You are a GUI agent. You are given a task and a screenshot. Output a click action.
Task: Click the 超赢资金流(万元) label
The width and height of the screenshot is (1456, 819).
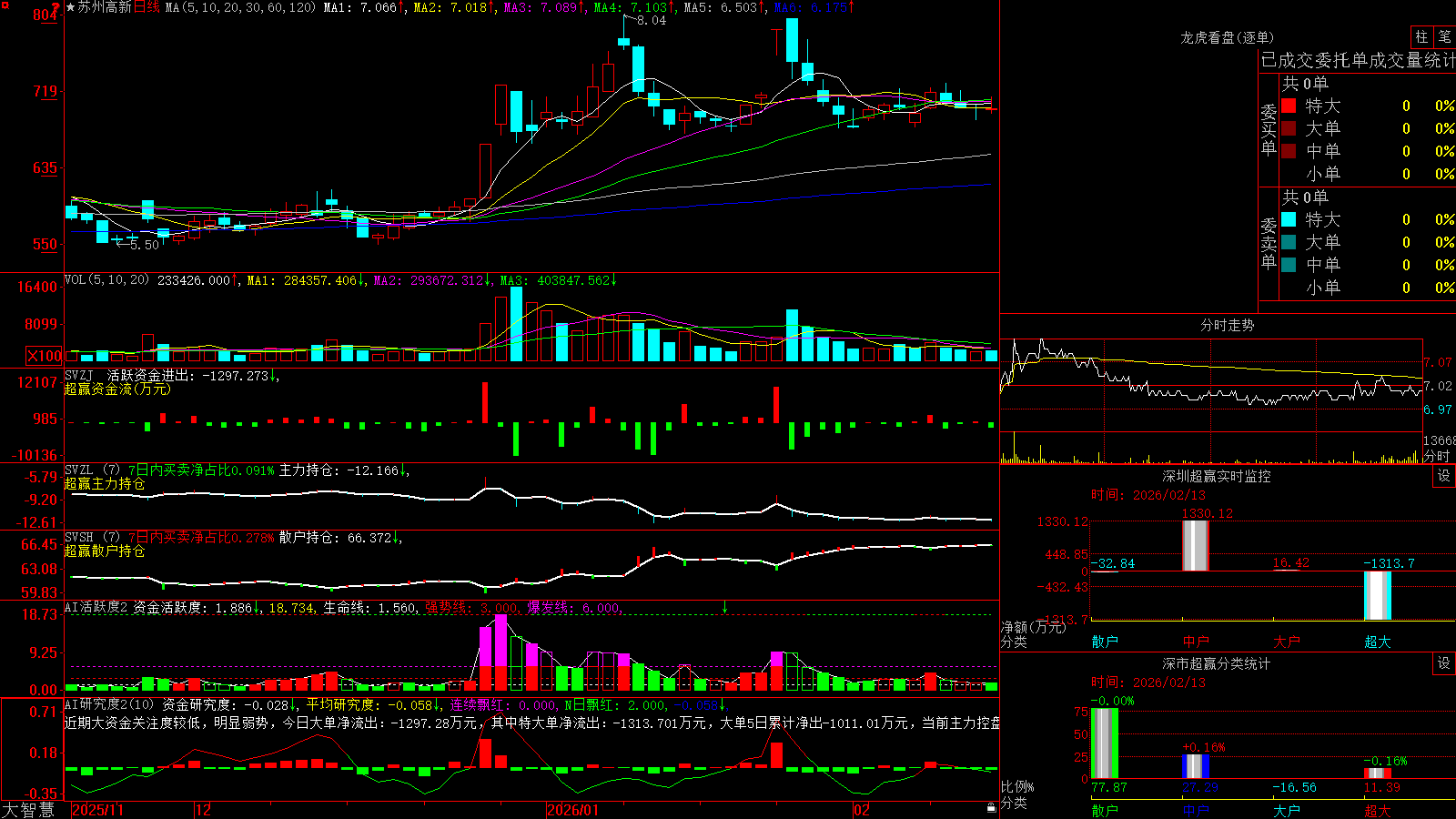[117, 389]
